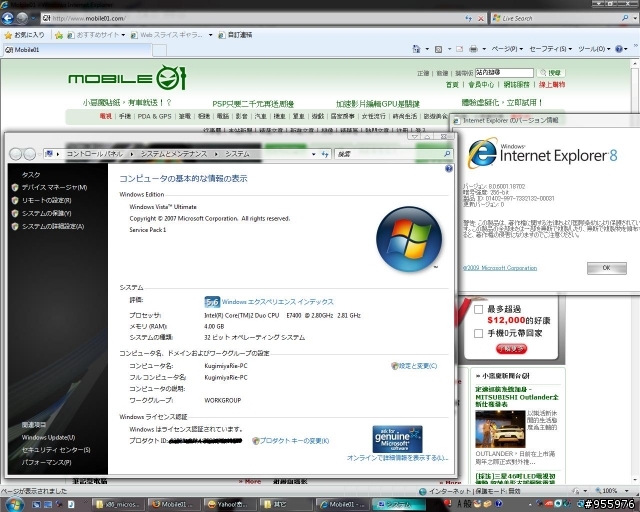Open the Windows Update link
Viewport: 640px width, 512px height.
coord(48,437)
